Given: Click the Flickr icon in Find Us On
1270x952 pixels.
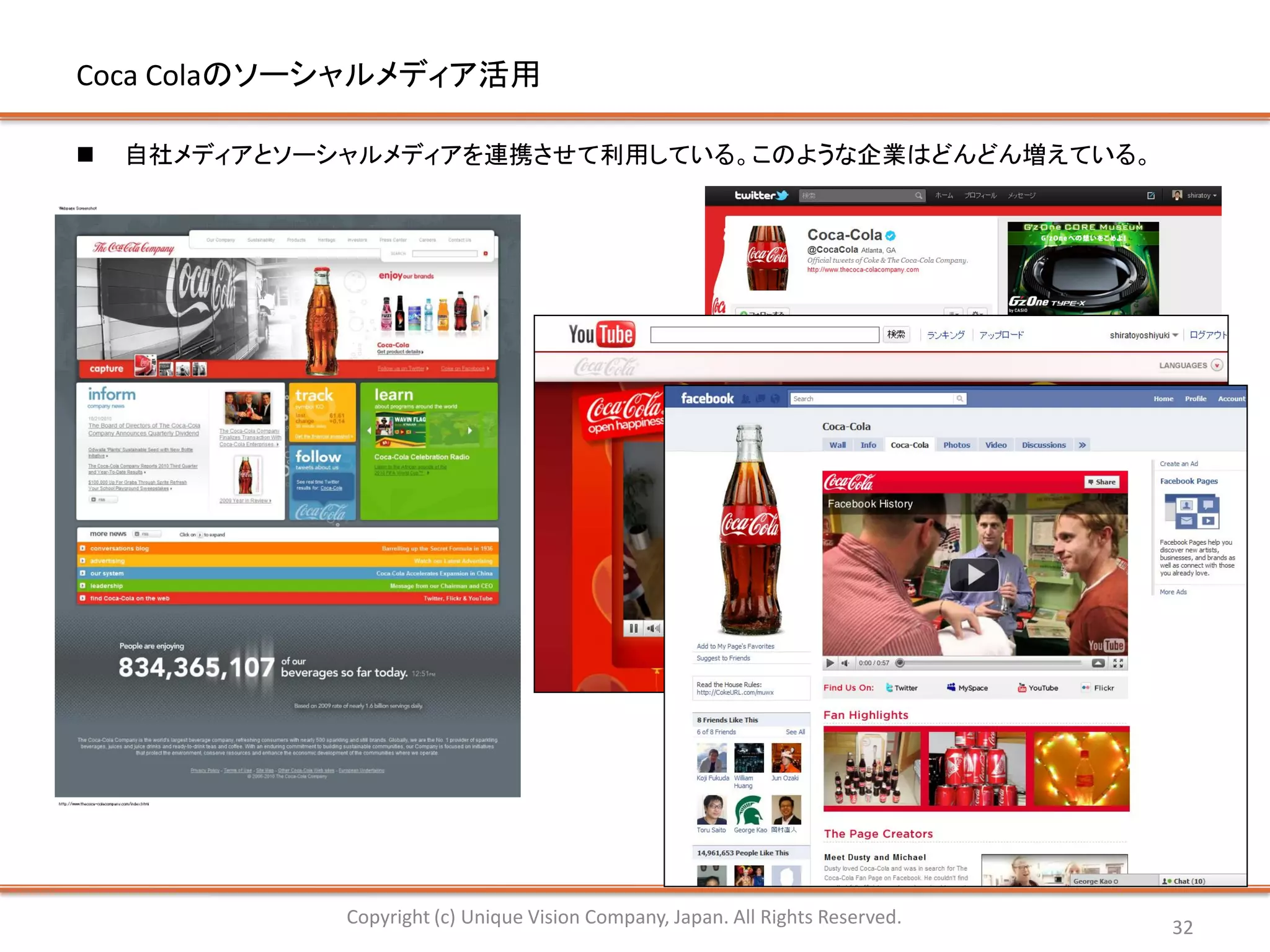Looking at the screenshot, I should (x=1085, y=688).
